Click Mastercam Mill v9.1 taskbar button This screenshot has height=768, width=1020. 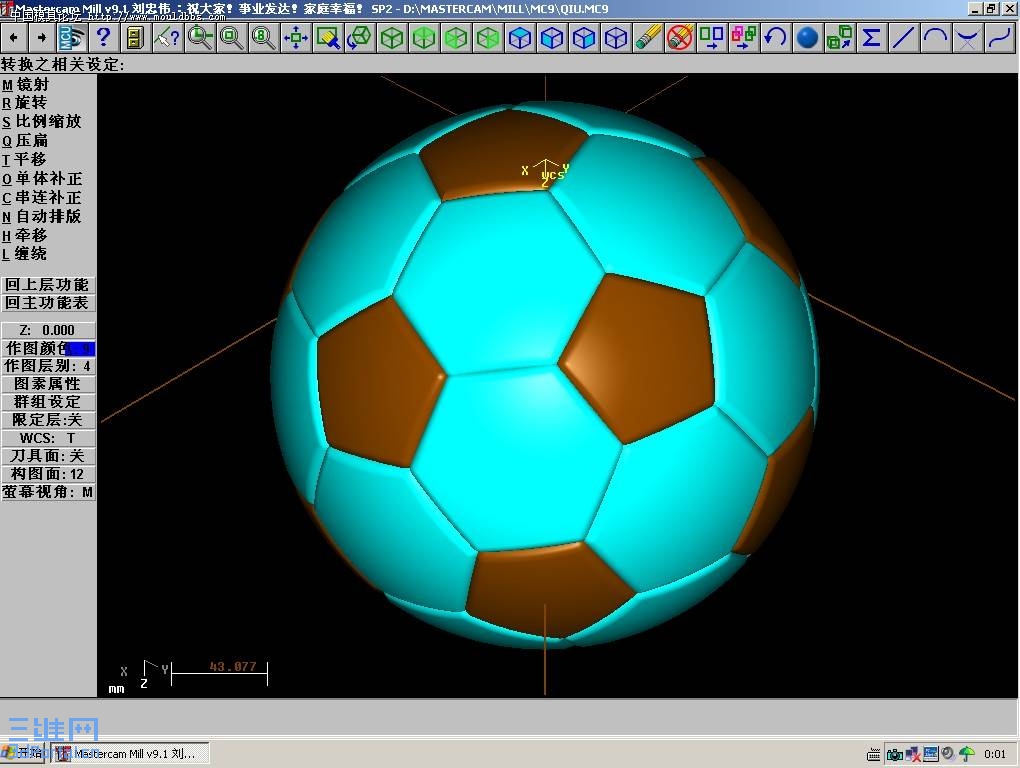click(x=130, y=754)
